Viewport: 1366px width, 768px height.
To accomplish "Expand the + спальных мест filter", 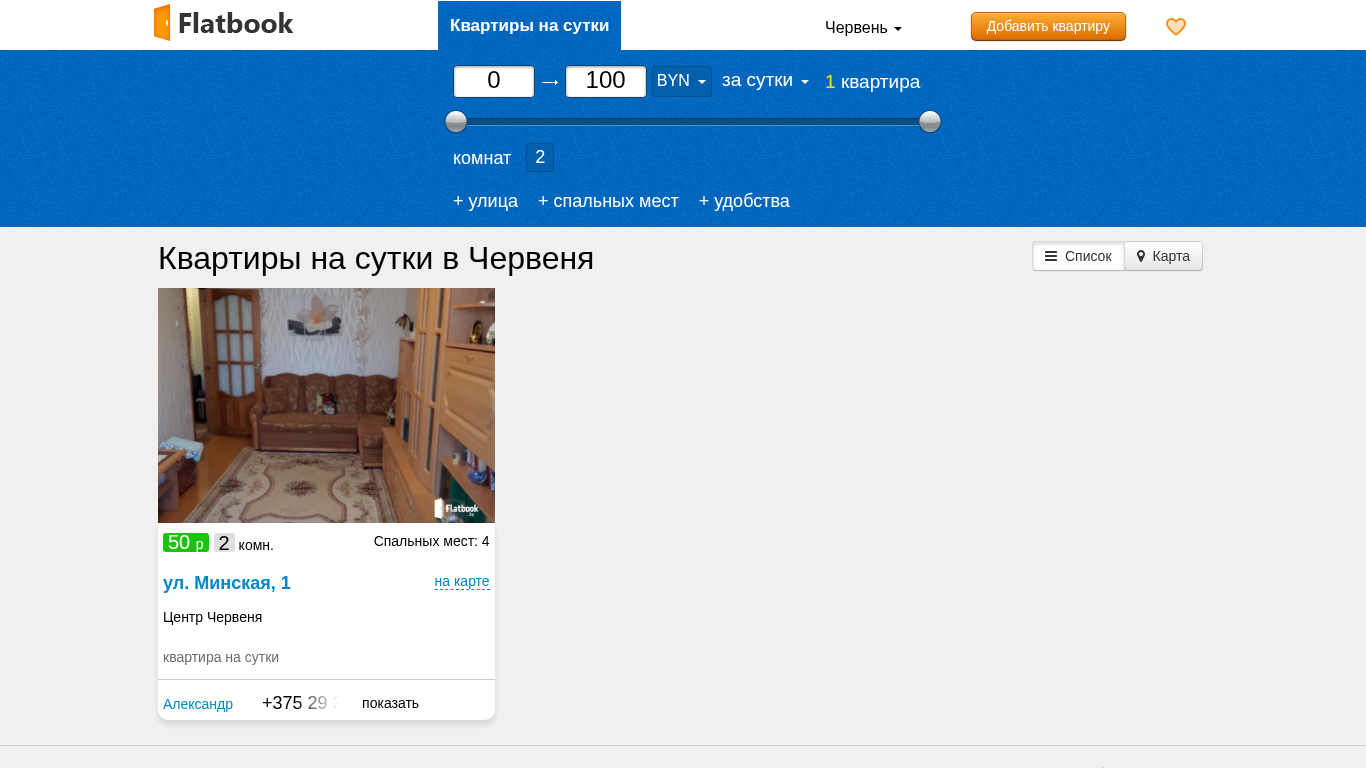I will point(608,201).
